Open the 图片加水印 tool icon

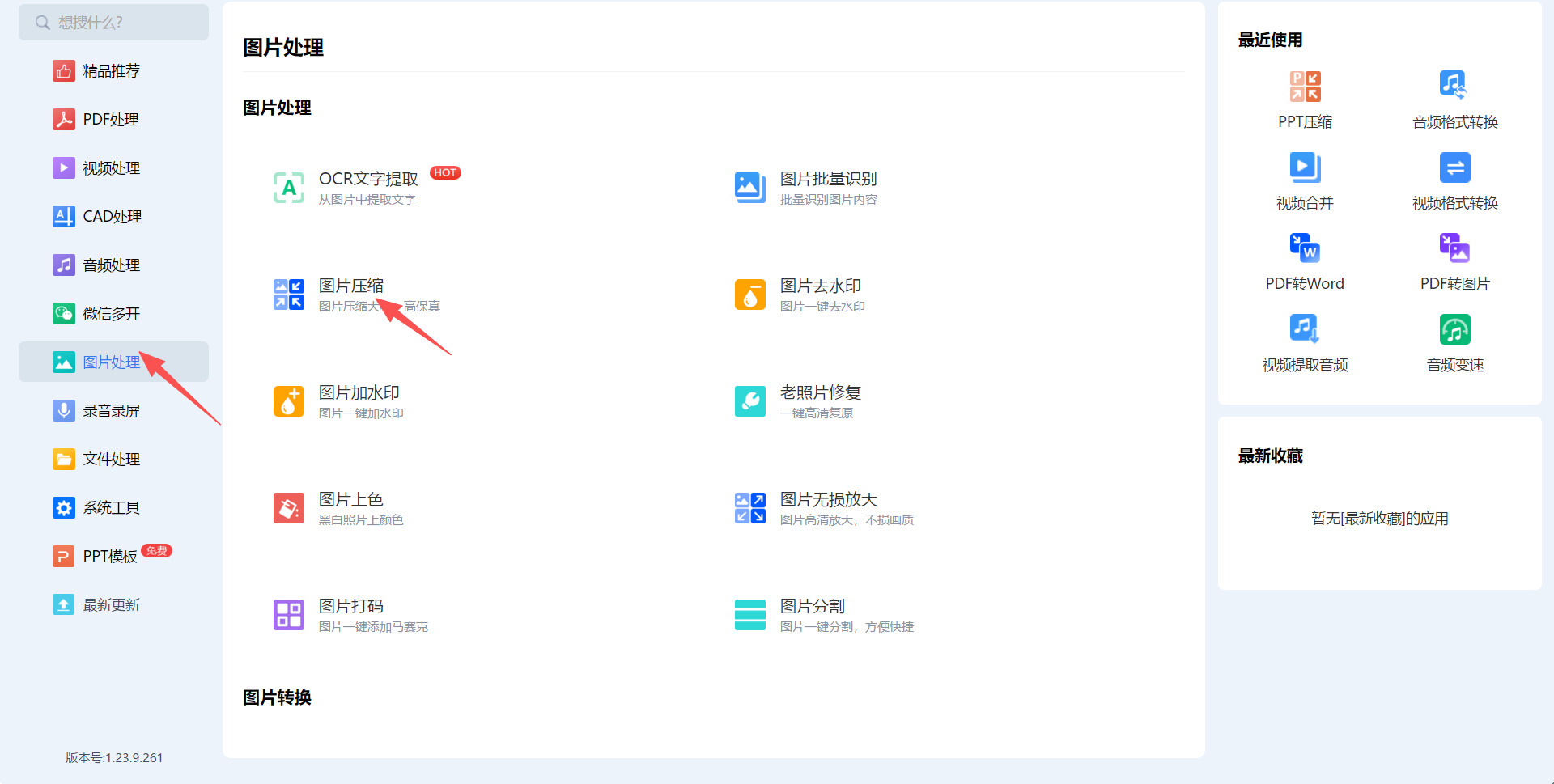tap(289, 401)
